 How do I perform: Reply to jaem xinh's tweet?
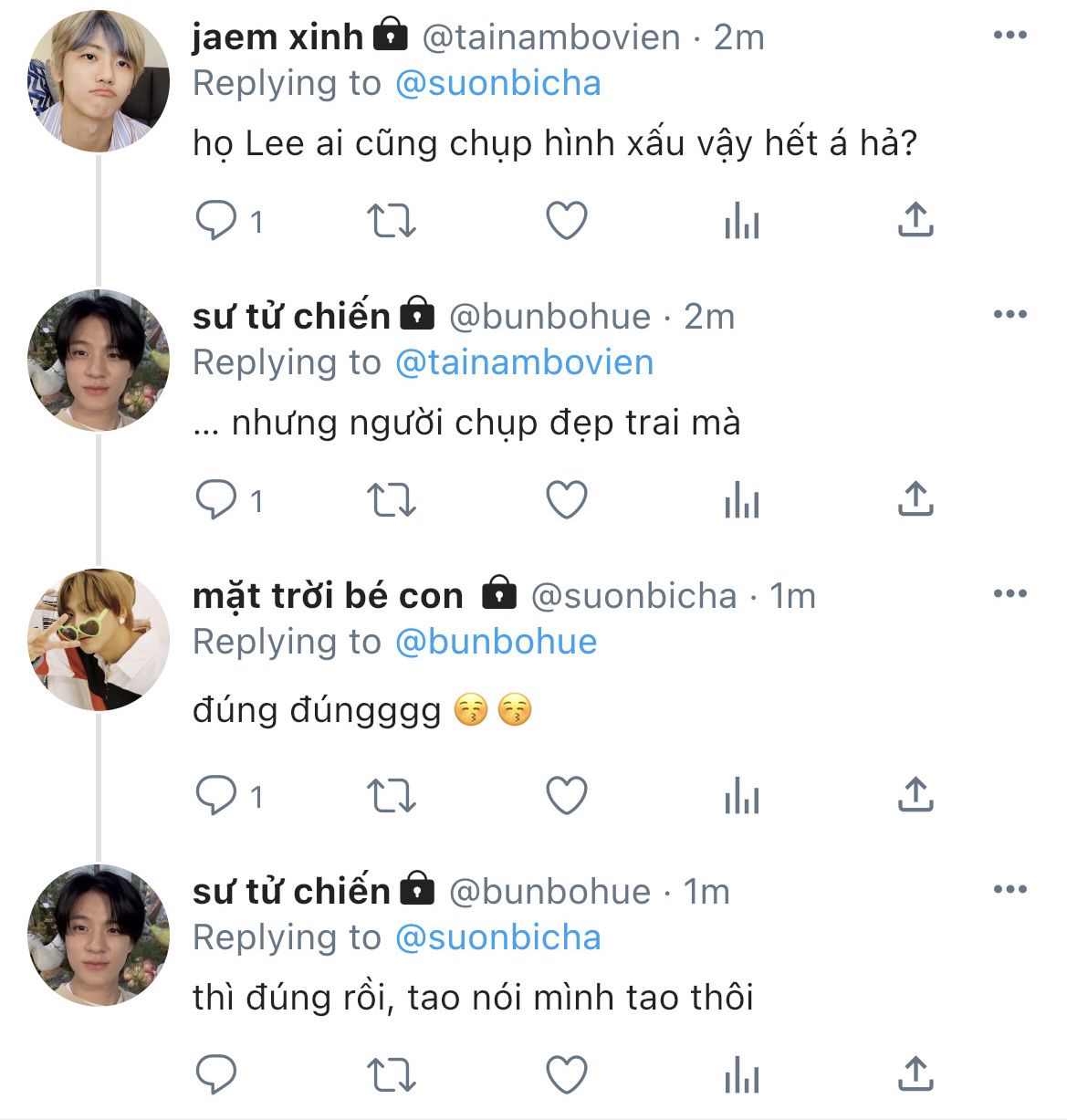click(216, 221)
